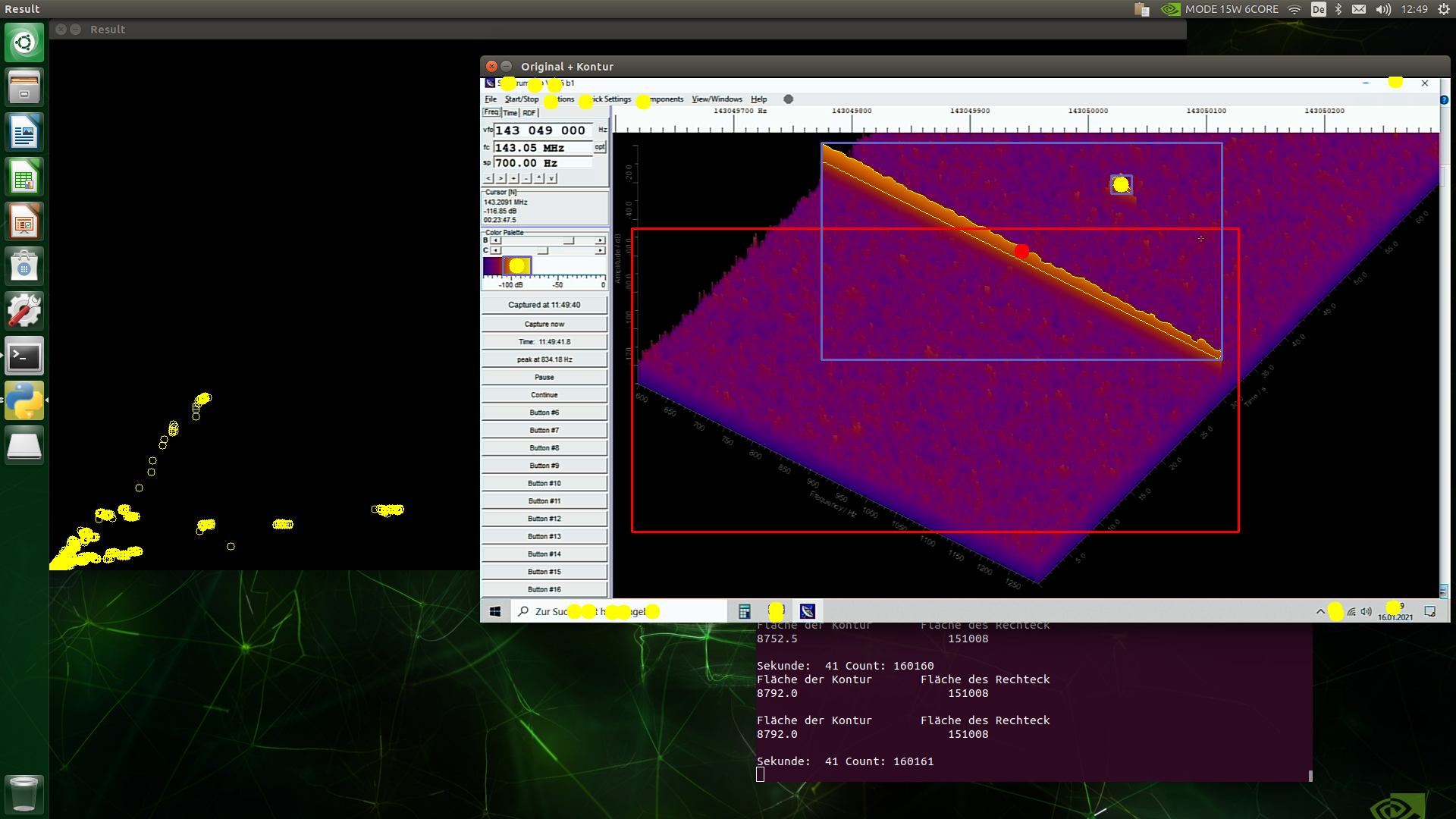
Task: Click the '+' zoom-in frequency button
Action: [x=514, y=178]
